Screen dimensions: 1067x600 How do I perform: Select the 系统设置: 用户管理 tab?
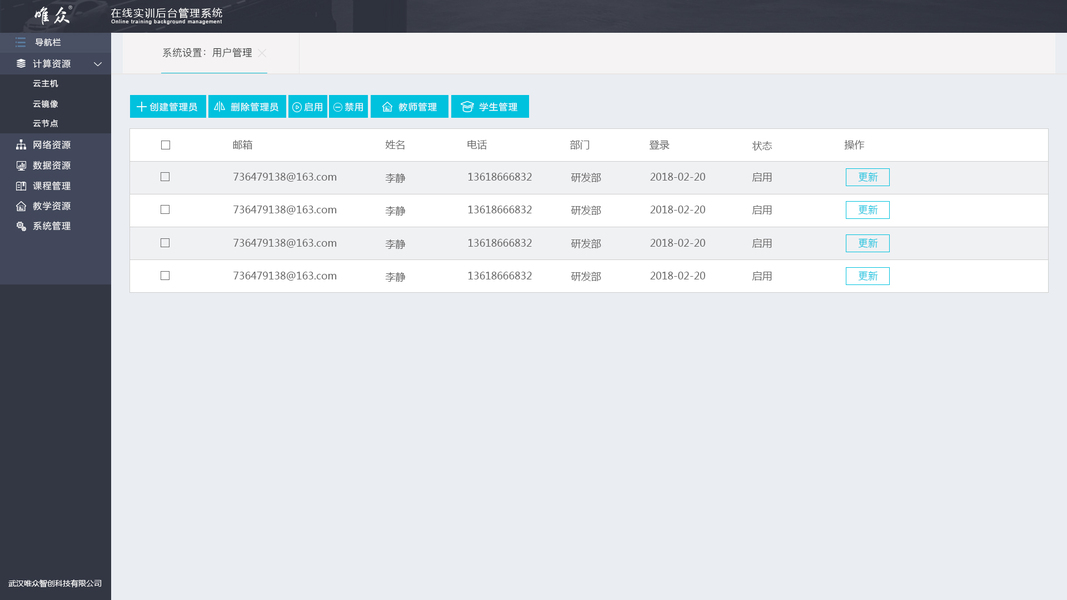[x=207, y=52]
